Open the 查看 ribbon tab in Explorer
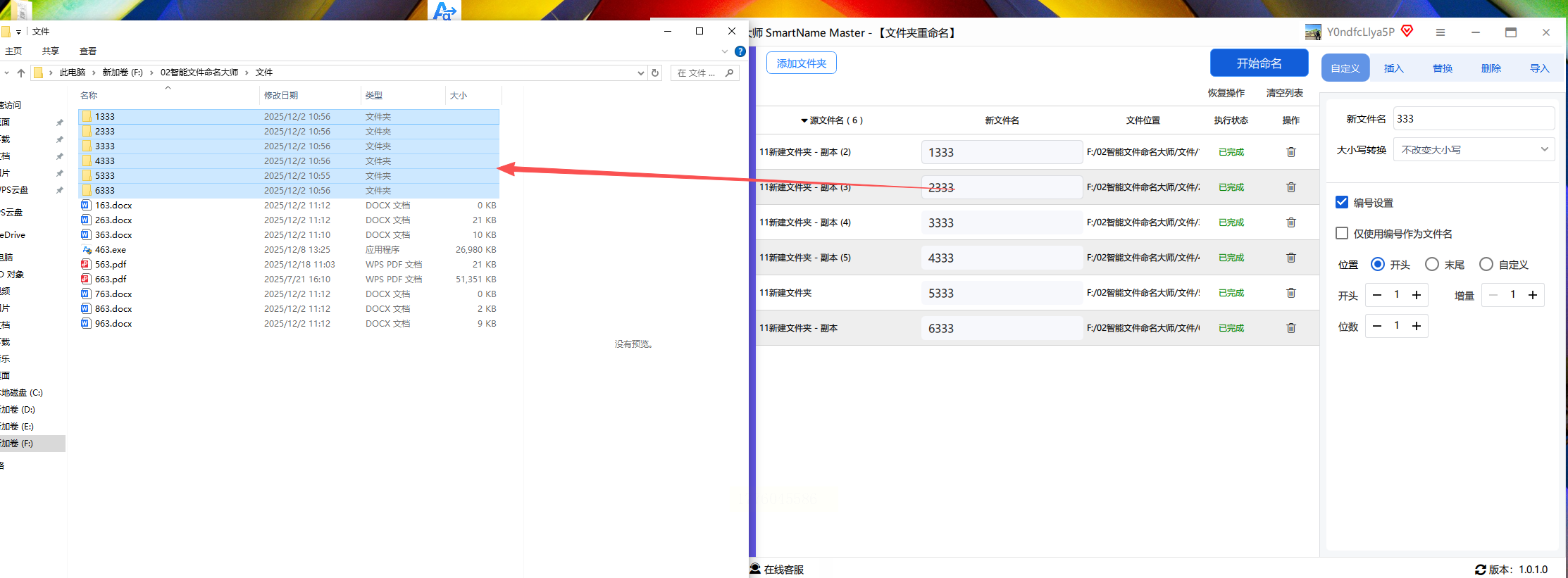This screenshot has height=578, width=1568. 88,51
